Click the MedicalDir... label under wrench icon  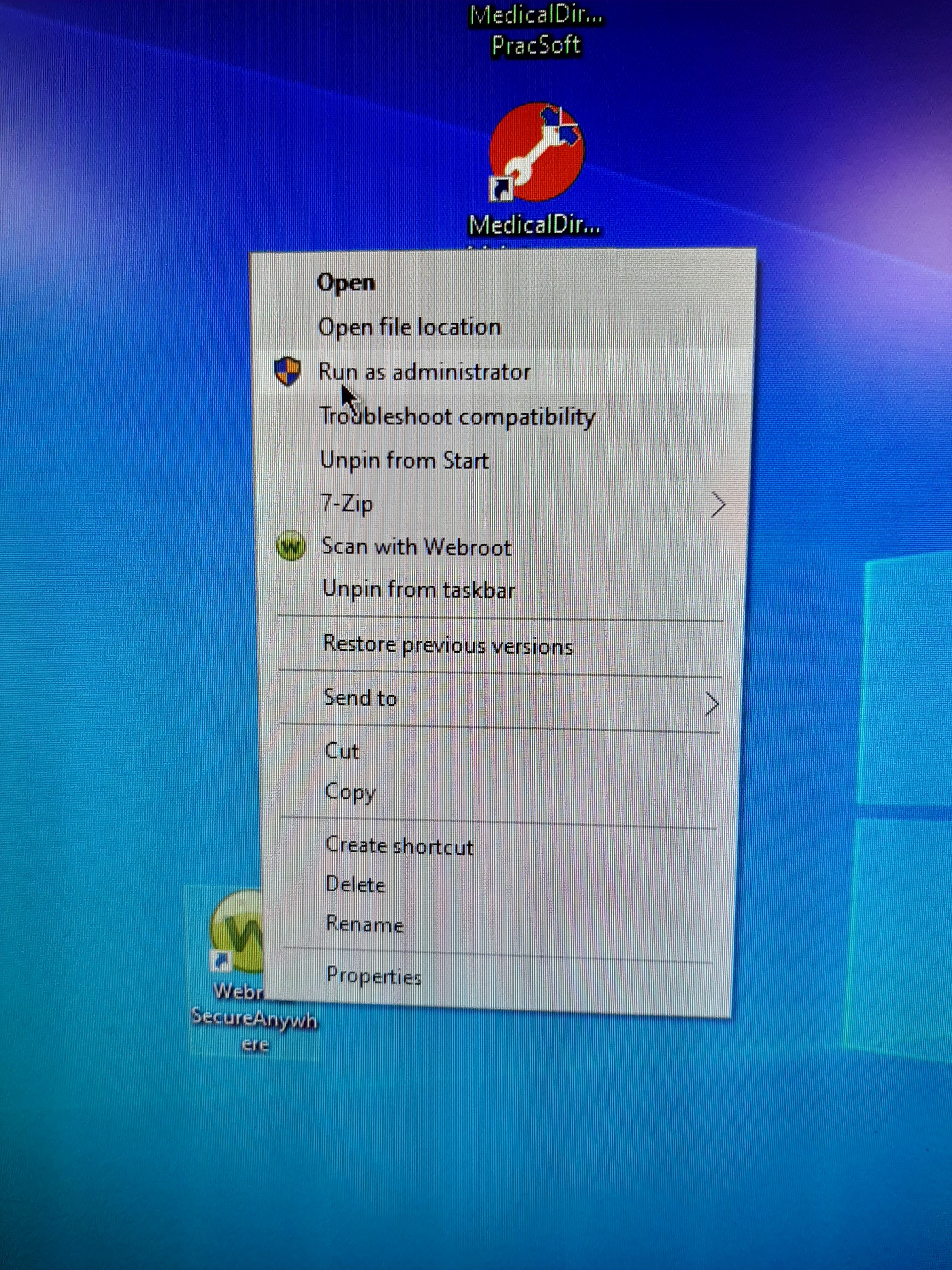[534, 225]
